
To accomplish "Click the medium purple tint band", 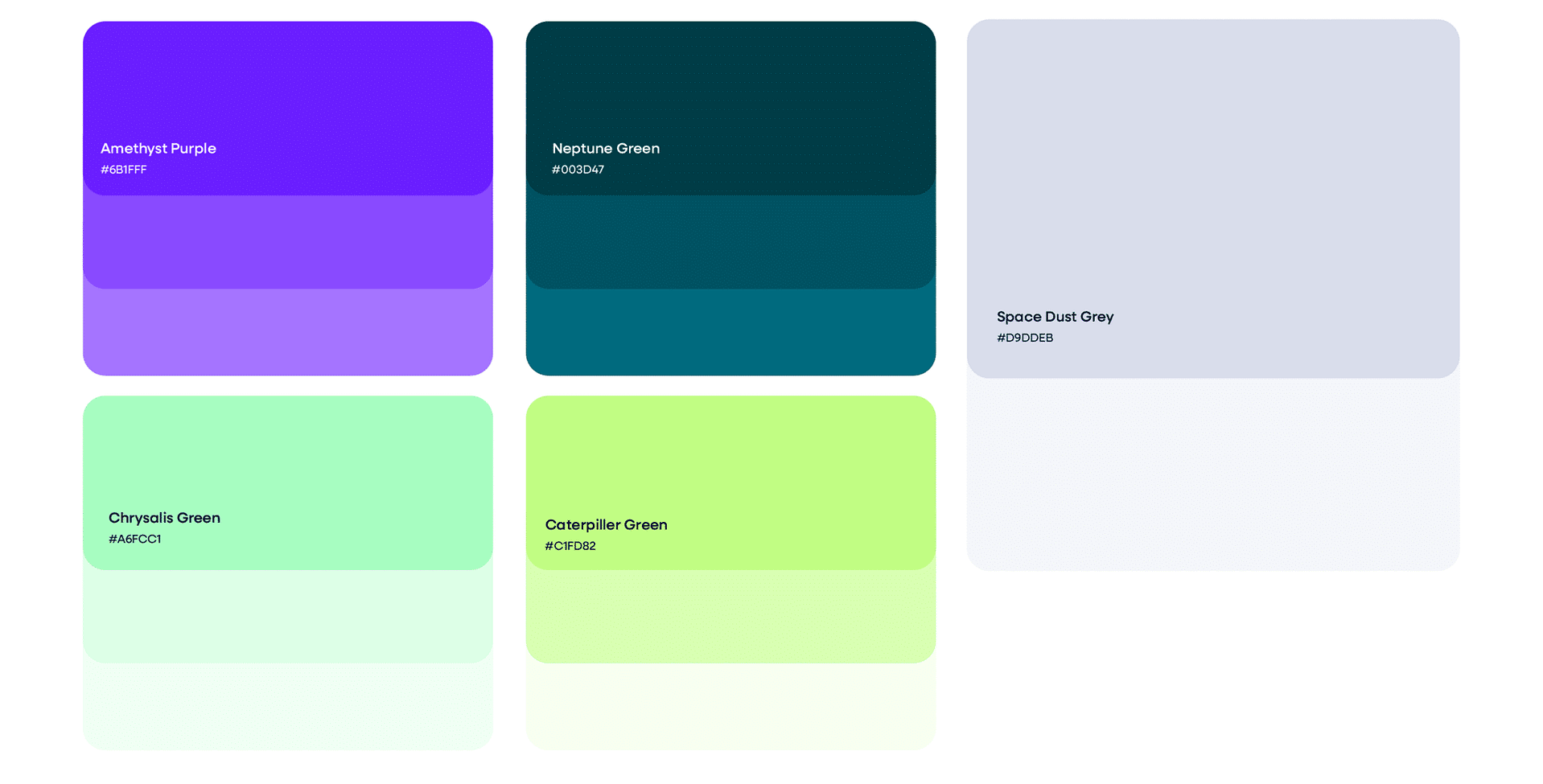I will tap(287, 242).
